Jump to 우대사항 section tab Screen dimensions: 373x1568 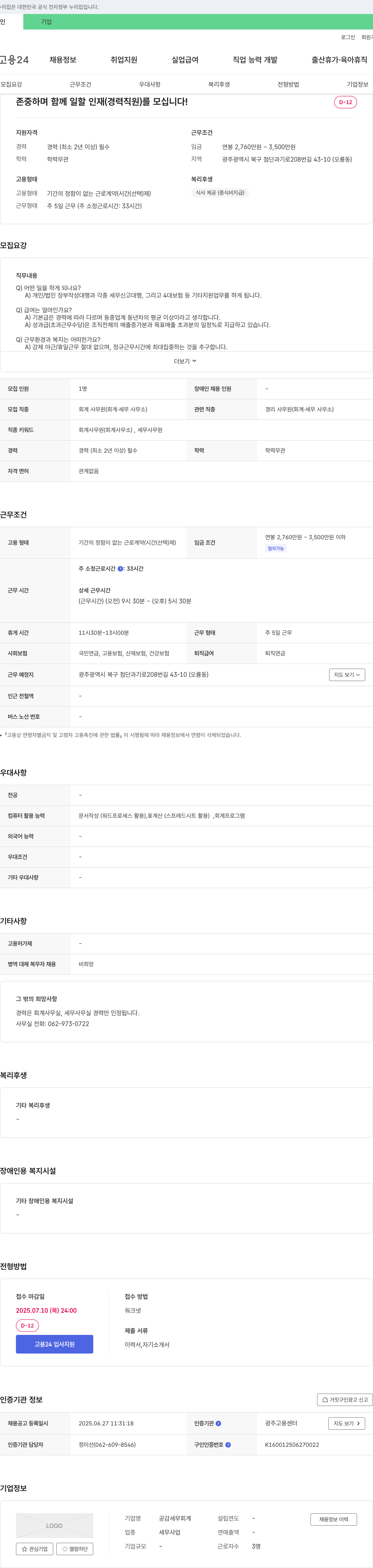150,85
